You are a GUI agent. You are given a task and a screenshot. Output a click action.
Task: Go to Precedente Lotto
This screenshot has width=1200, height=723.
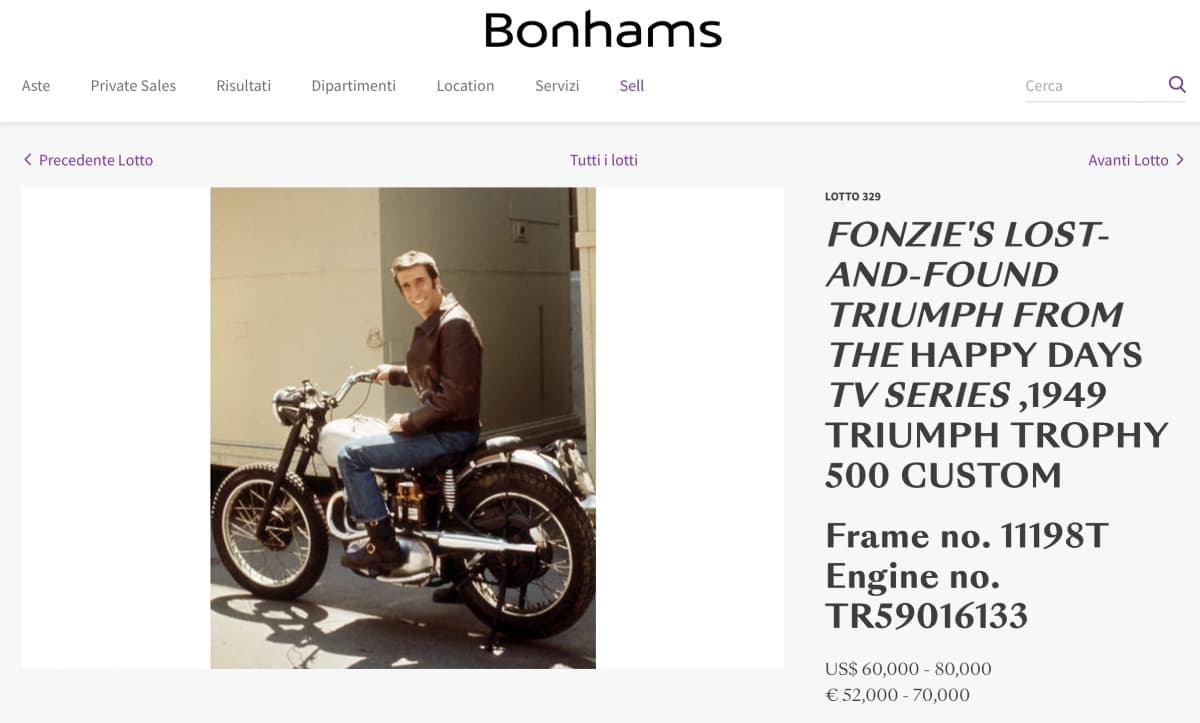click(96, 160)
